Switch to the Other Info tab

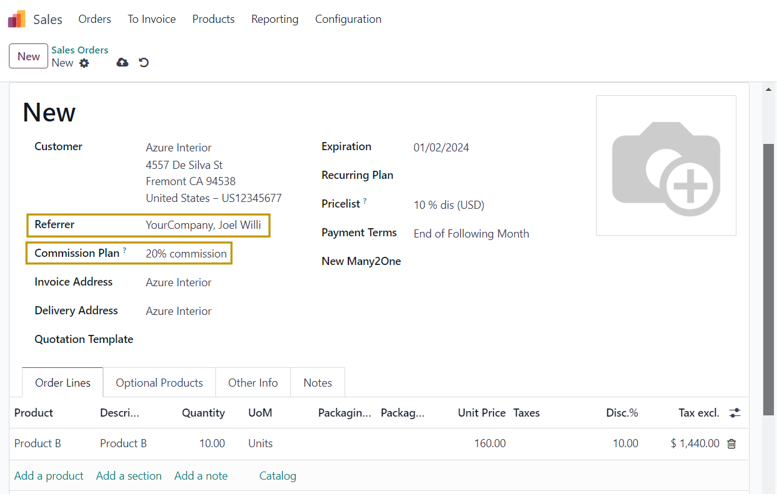[x=253, y=383]
